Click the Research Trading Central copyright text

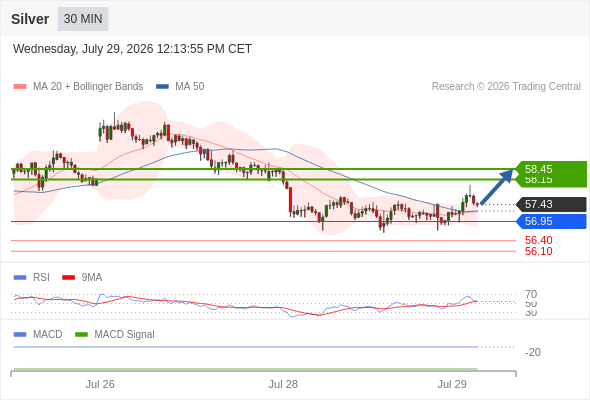[x=506, y=87]
